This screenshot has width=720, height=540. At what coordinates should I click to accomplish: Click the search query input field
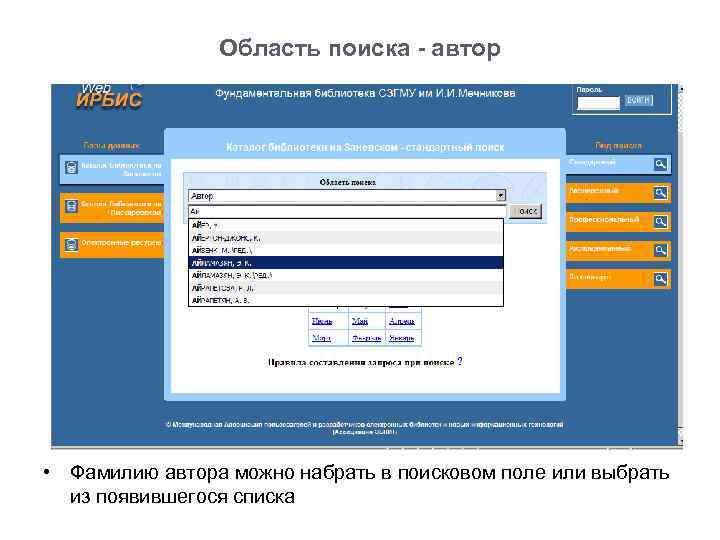[347, 211]
